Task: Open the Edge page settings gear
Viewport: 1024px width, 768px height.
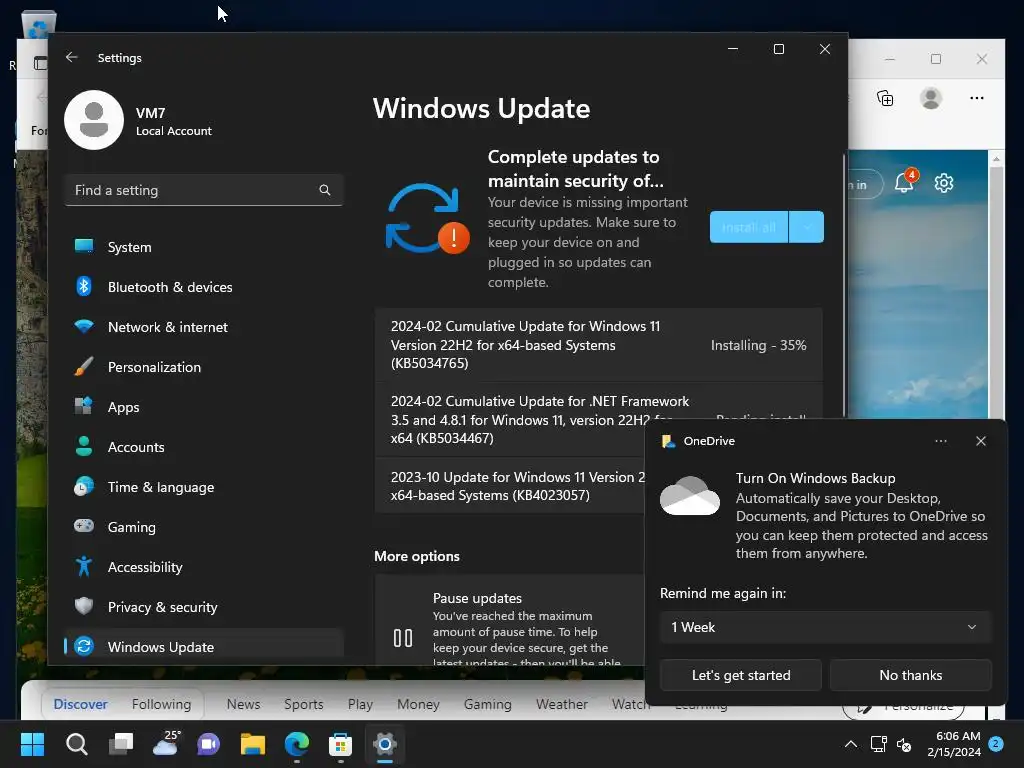Action: [944, 184]
